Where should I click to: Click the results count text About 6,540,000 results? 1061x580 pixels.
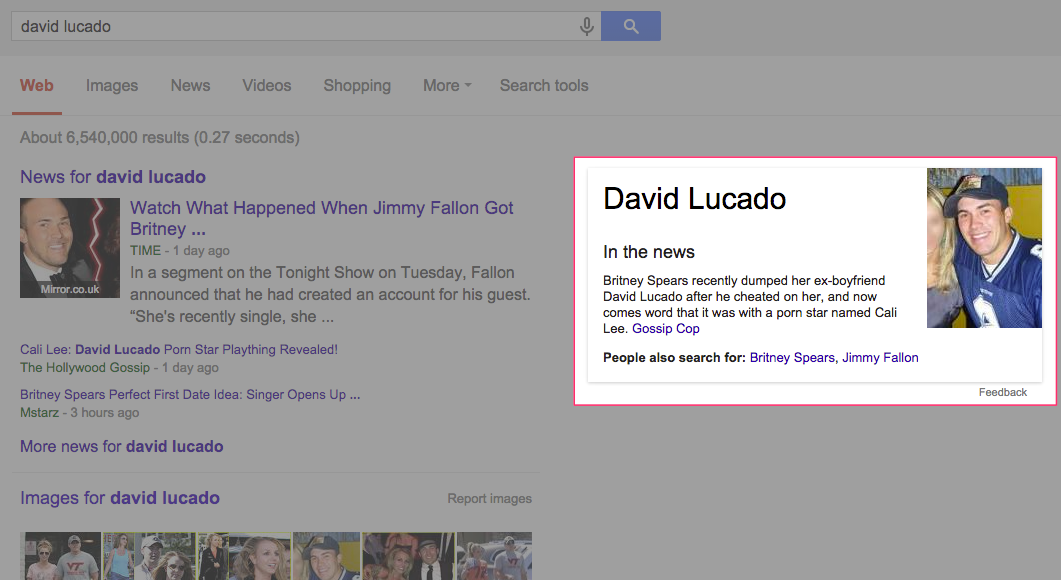point(160,137)
